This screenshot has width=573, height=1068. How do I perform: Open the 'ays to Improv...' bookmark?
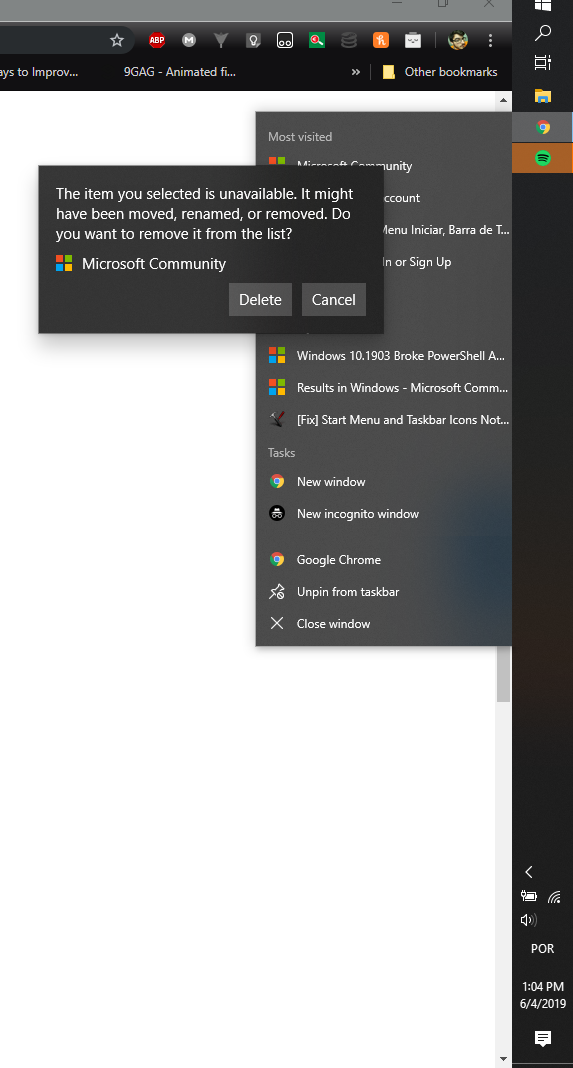click(39, 72)
